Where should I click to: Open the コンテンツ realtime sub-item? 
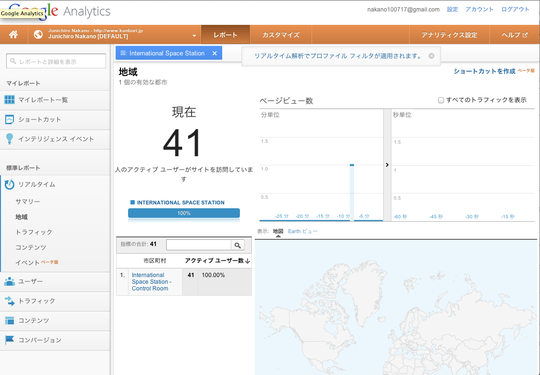[31, 247]
